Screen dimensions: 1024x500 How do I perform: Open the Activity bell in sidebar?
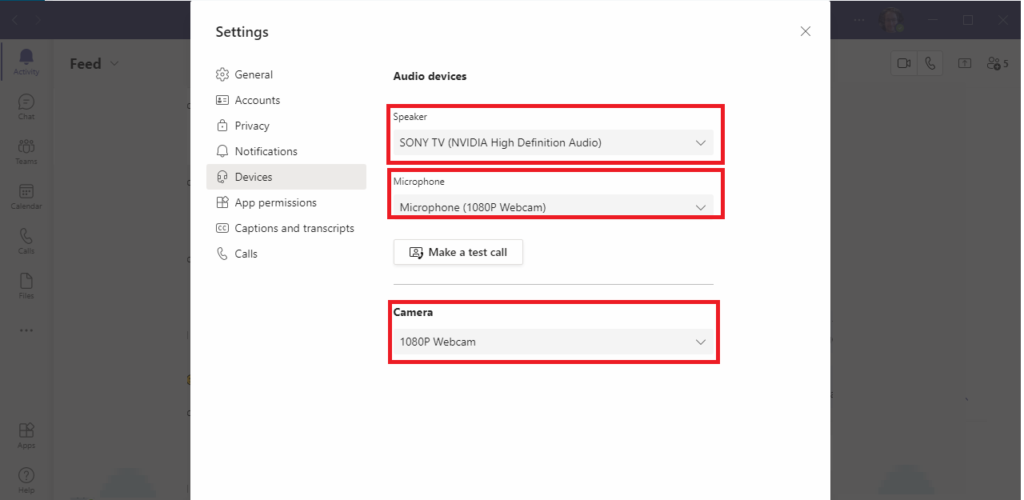26,62
